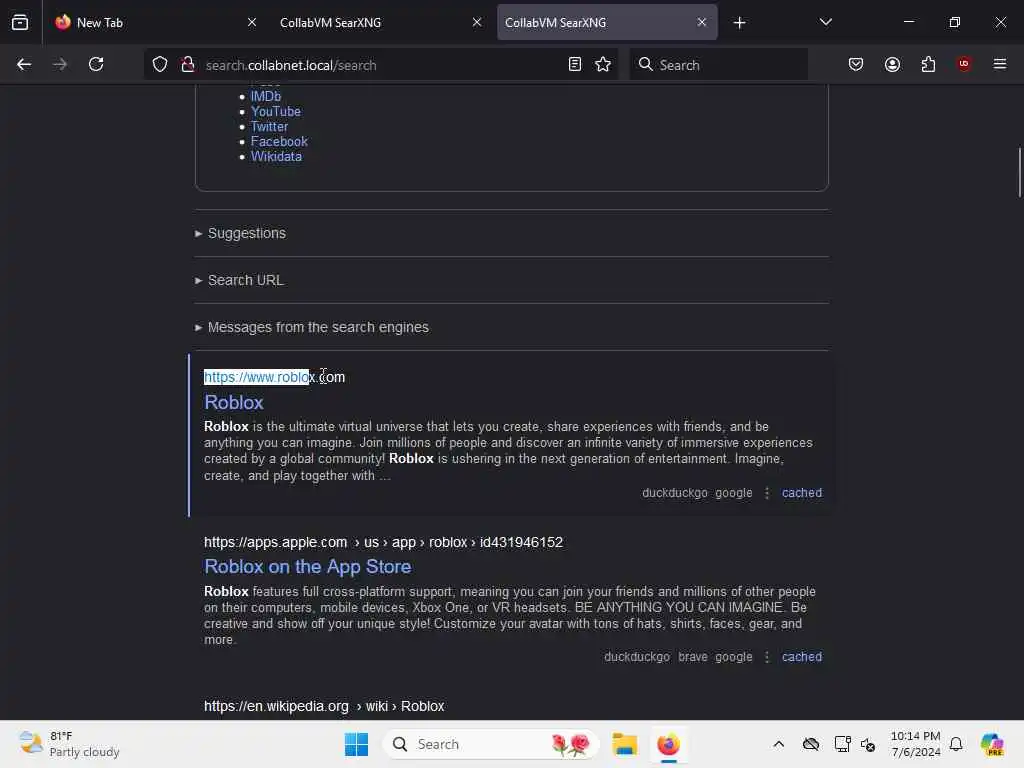Click the Firefox taskbar icon

pos(668,744)
